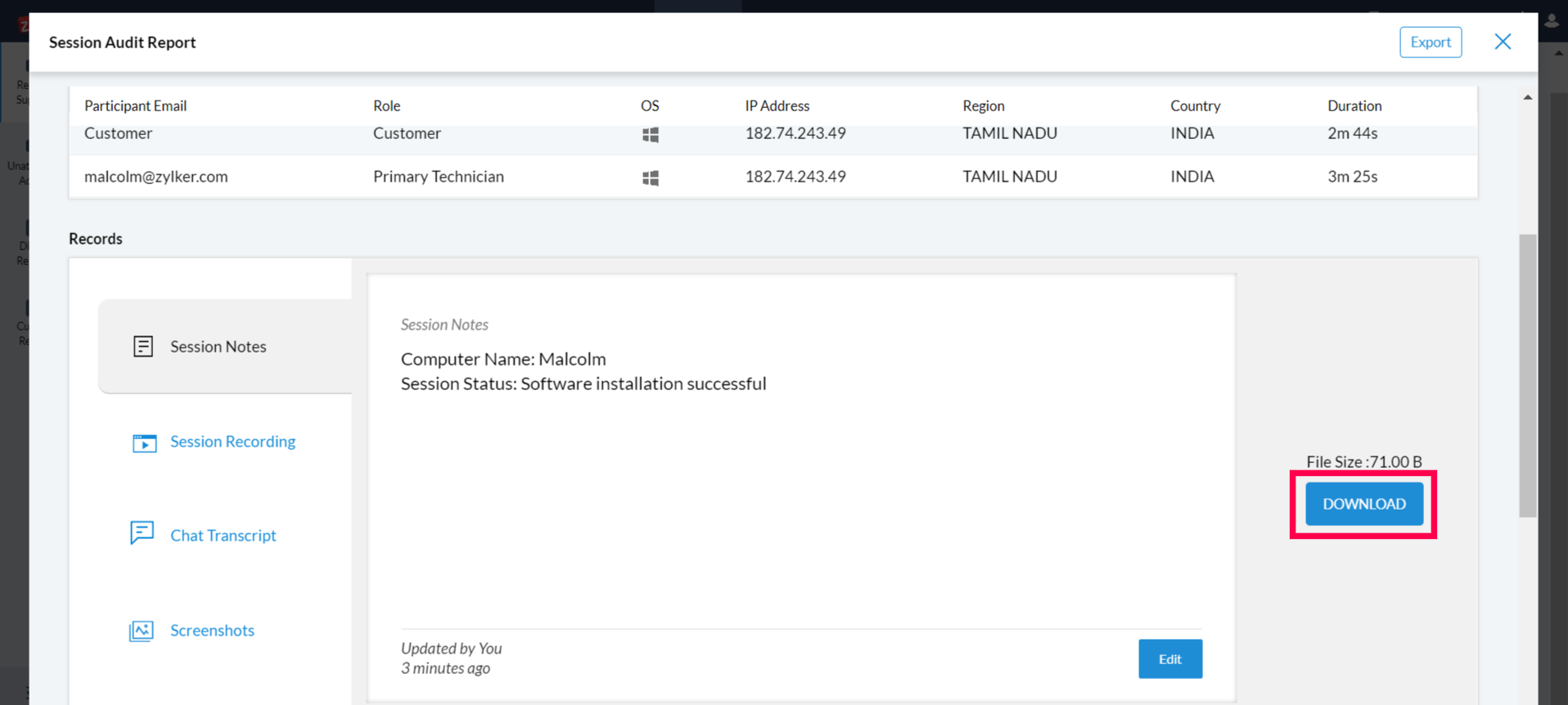1568x705 pixels.
Task: Open the user profile icon at top right
Action: (1552, 22)
